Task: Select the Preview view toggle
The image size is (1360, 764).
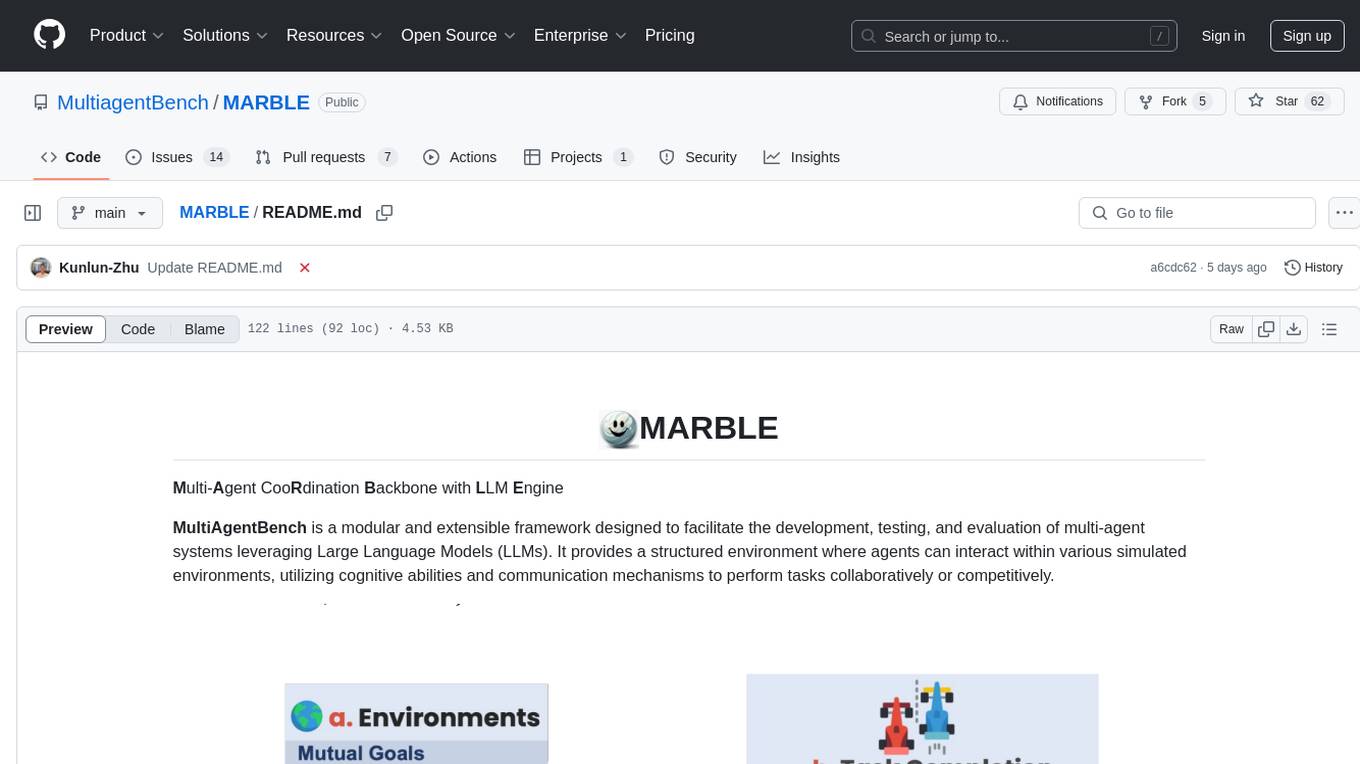Action: pyautogui.click(x=66, y=329)
